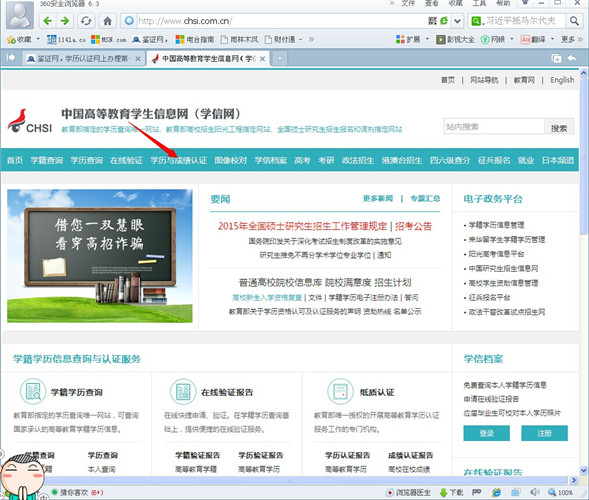This screenshot has width=589, height=500.
Task: Click the 注册 register button
Action: tap(544, 433)
